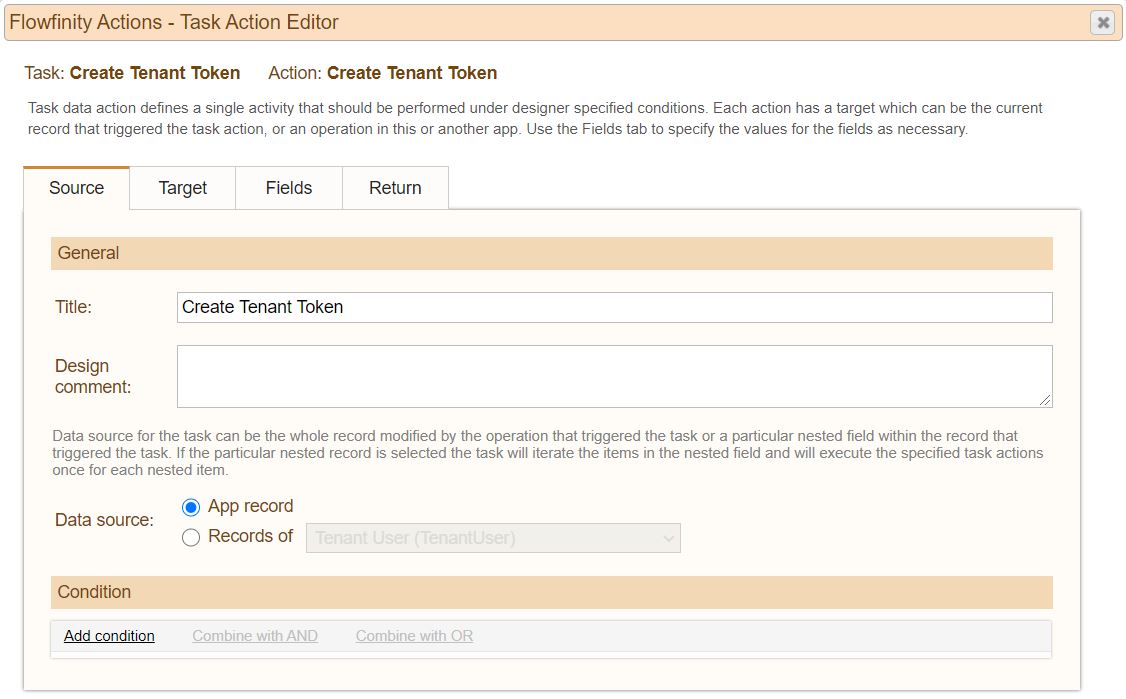This screenshot has height=699, width=1126.
Task: Click the resize handle of Design comment box
Action: [1046, 400]
